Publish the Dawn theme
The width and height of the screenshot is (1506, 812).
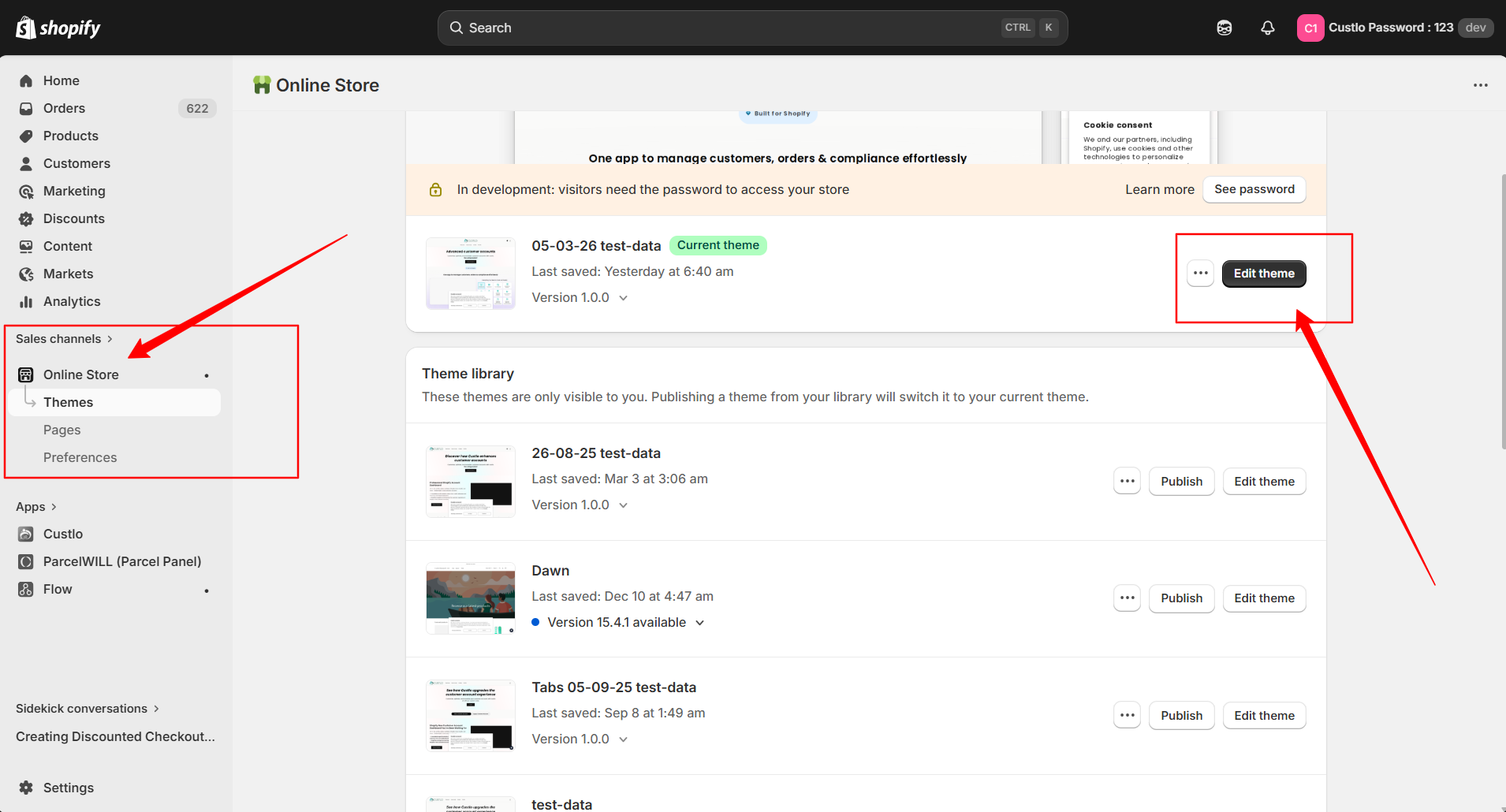pos(1181,598)
